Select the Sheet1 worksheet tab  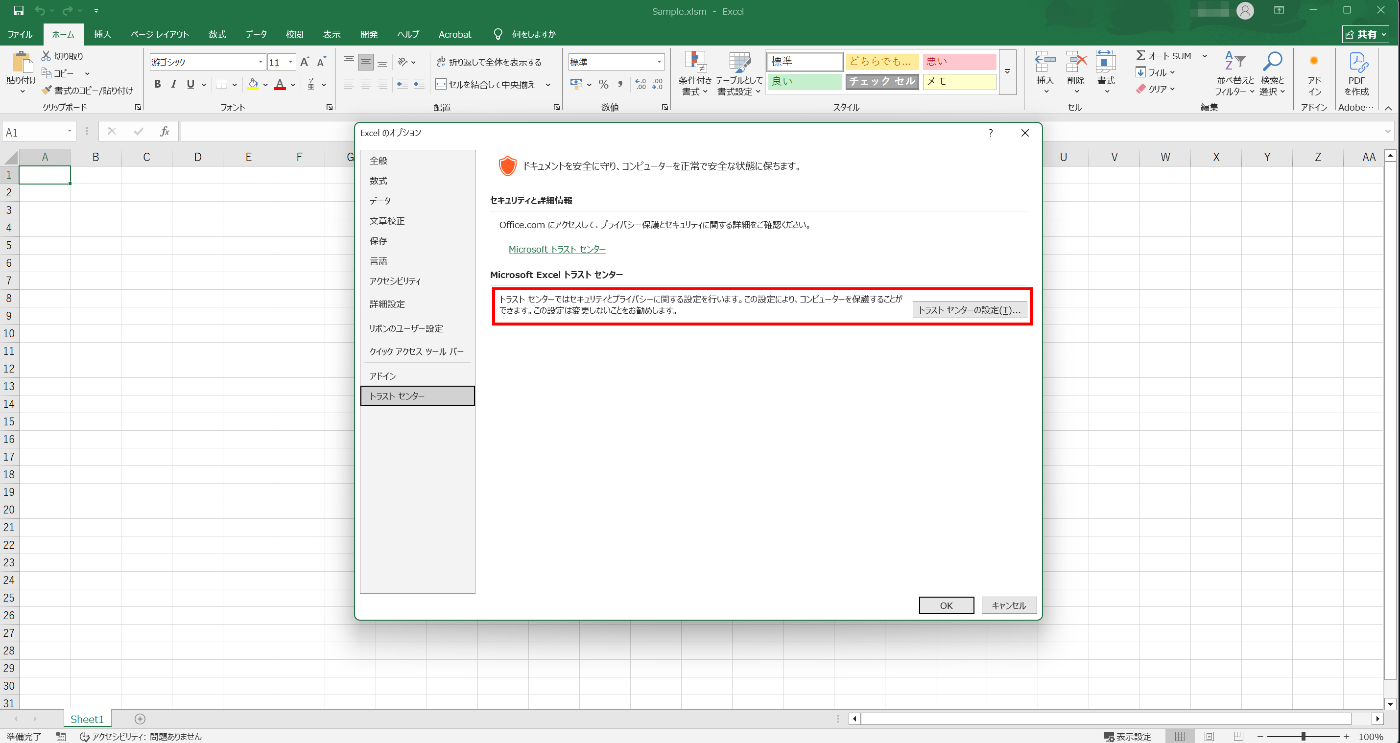pyautogui.click(x=87, y=719)
